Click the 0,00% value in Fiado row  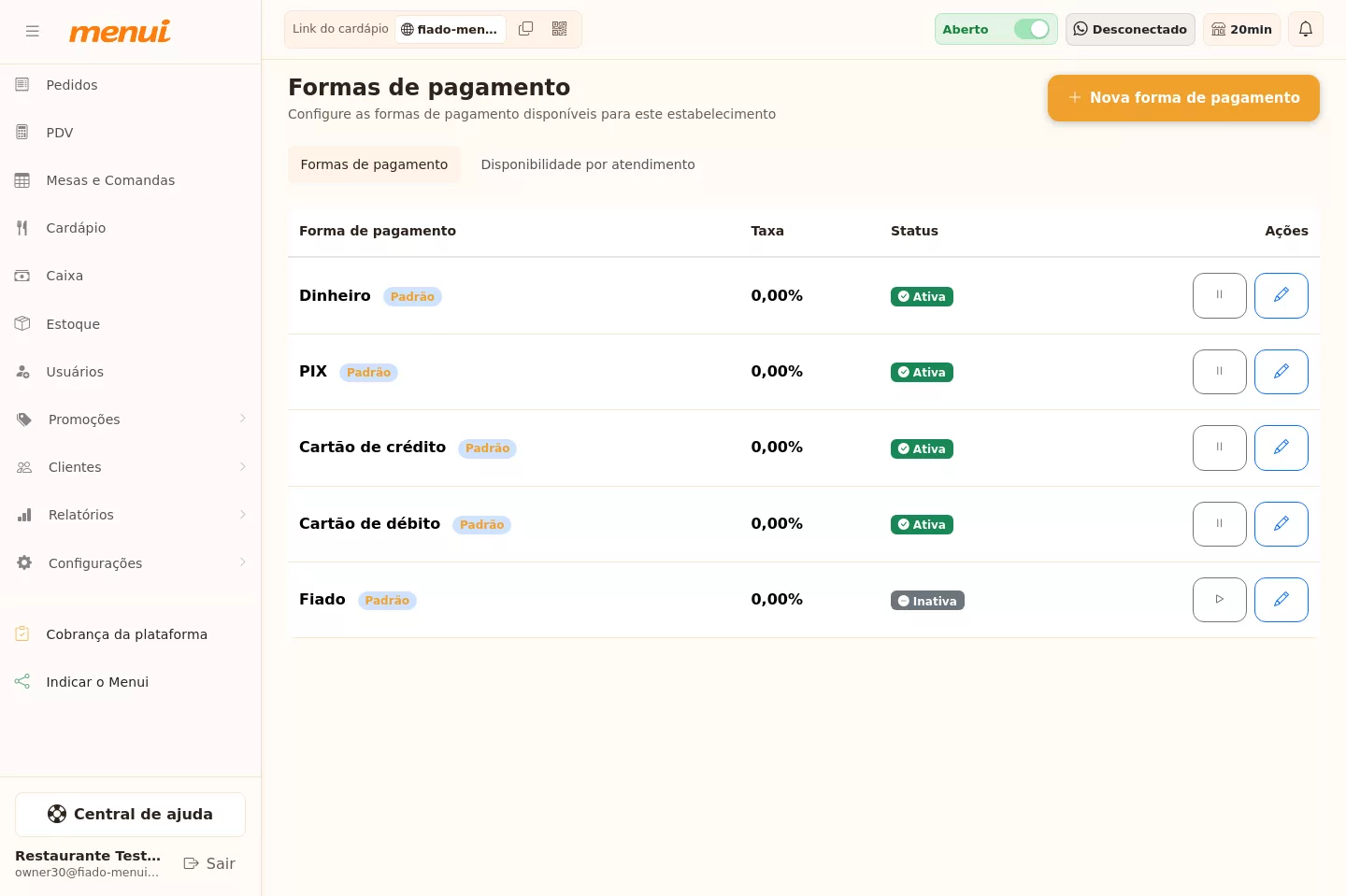pyautogui.click(x=777, y=599)
